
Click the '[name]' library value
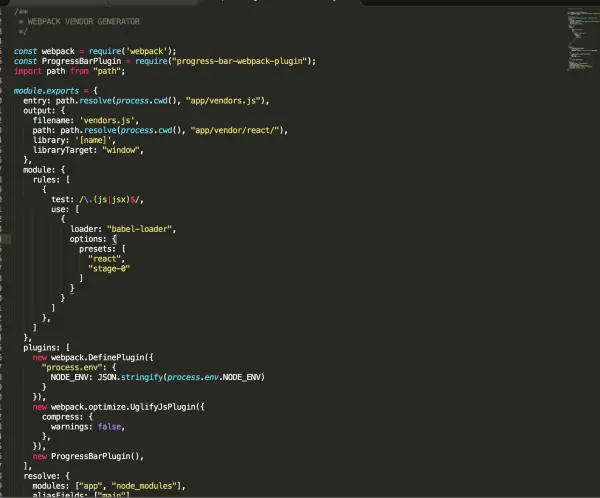[93, 140]
